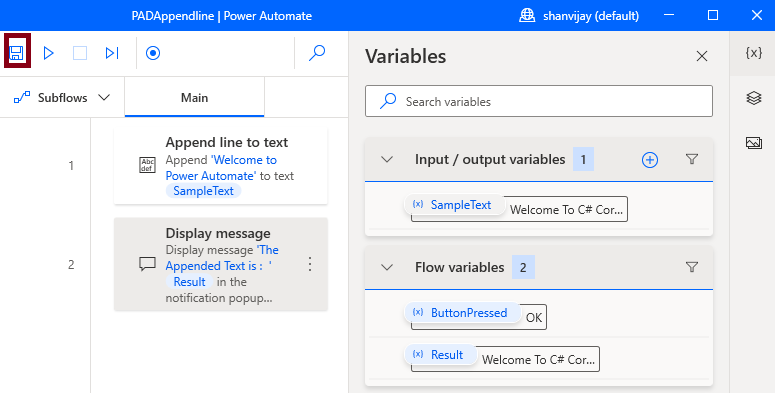The width and height of the screenshot is (775, 393).
Task: Click the Display message speech bubble icon
Action: click(x=147, y=264)
